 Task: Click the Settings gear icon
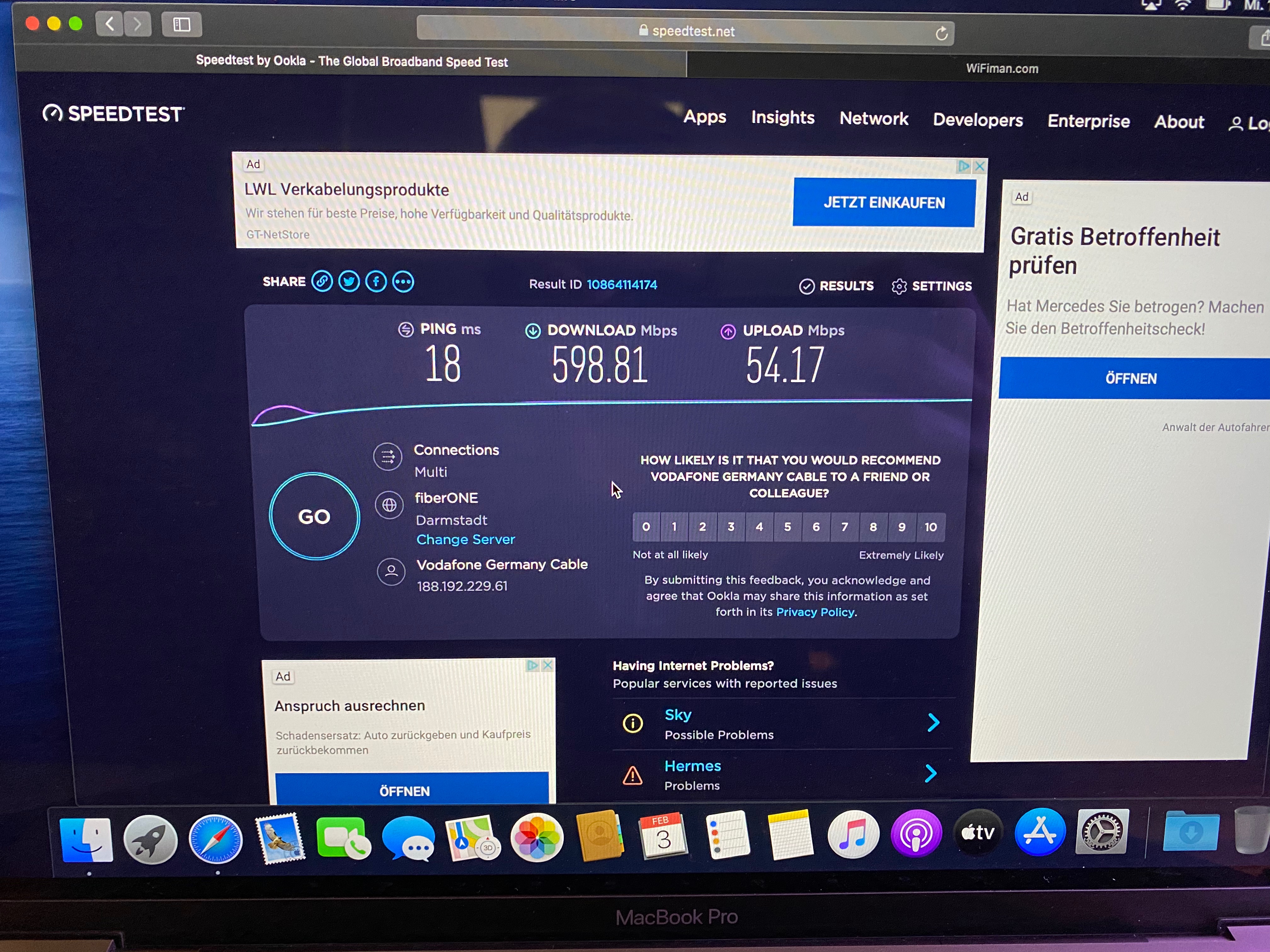899,286
